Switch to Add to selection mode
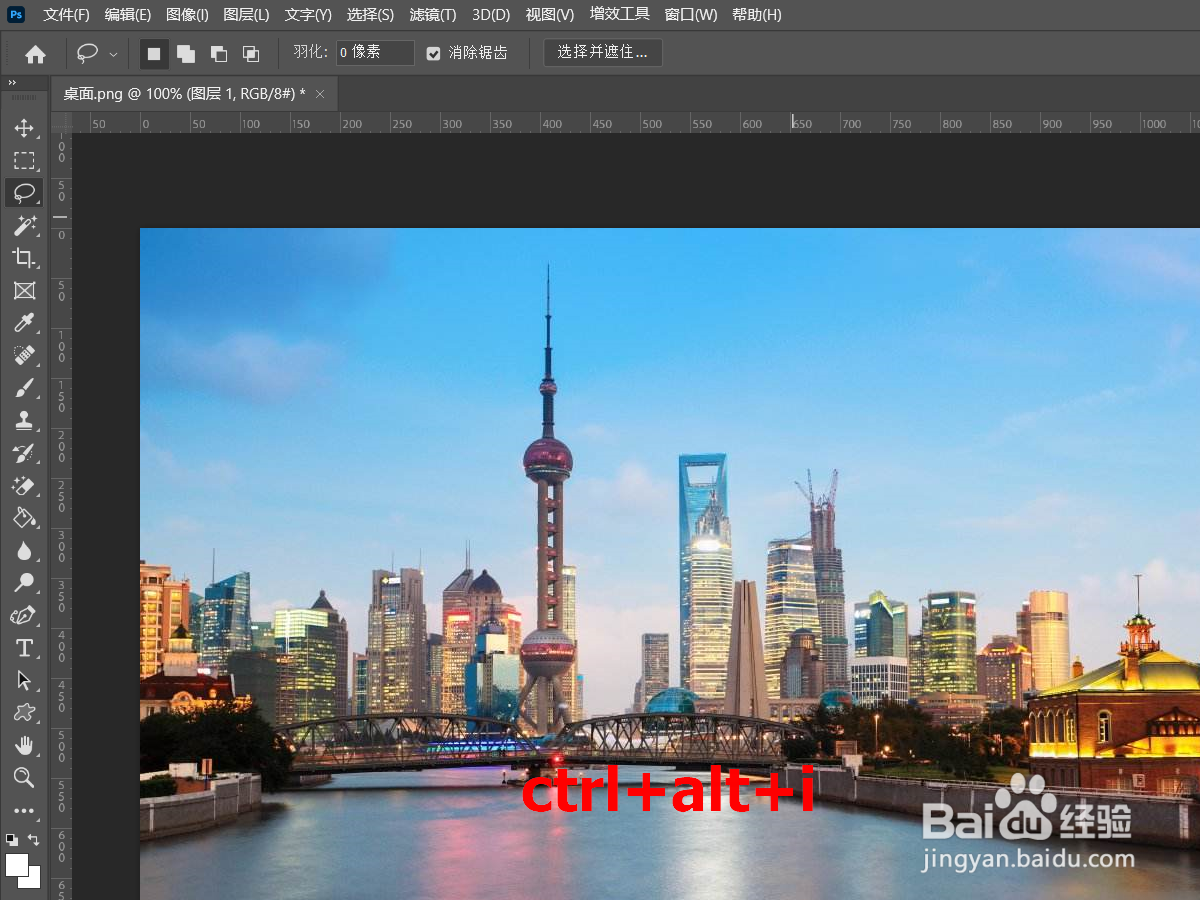Viewport: 1200px width, 900px height. (x=186, y=53)
